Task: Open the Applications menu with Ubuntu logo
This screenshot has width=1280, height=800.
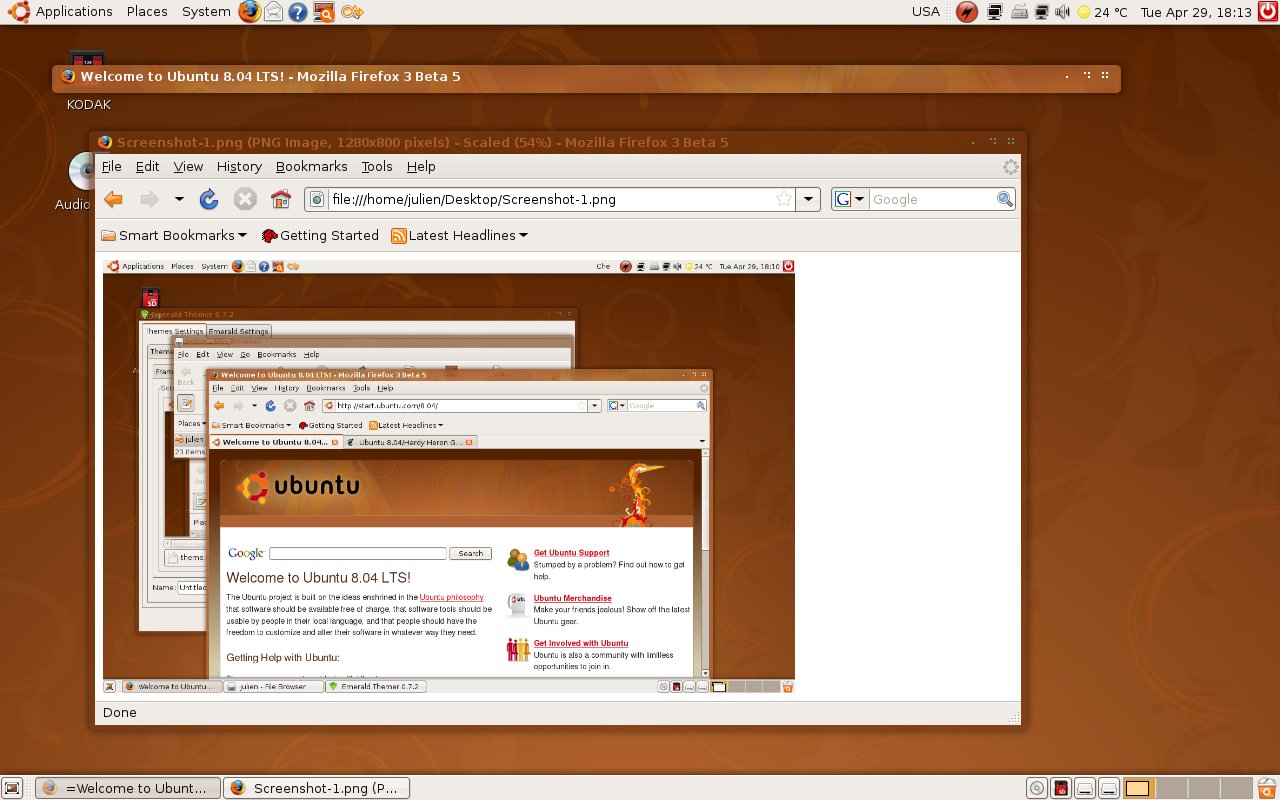Action: (59, 11)
